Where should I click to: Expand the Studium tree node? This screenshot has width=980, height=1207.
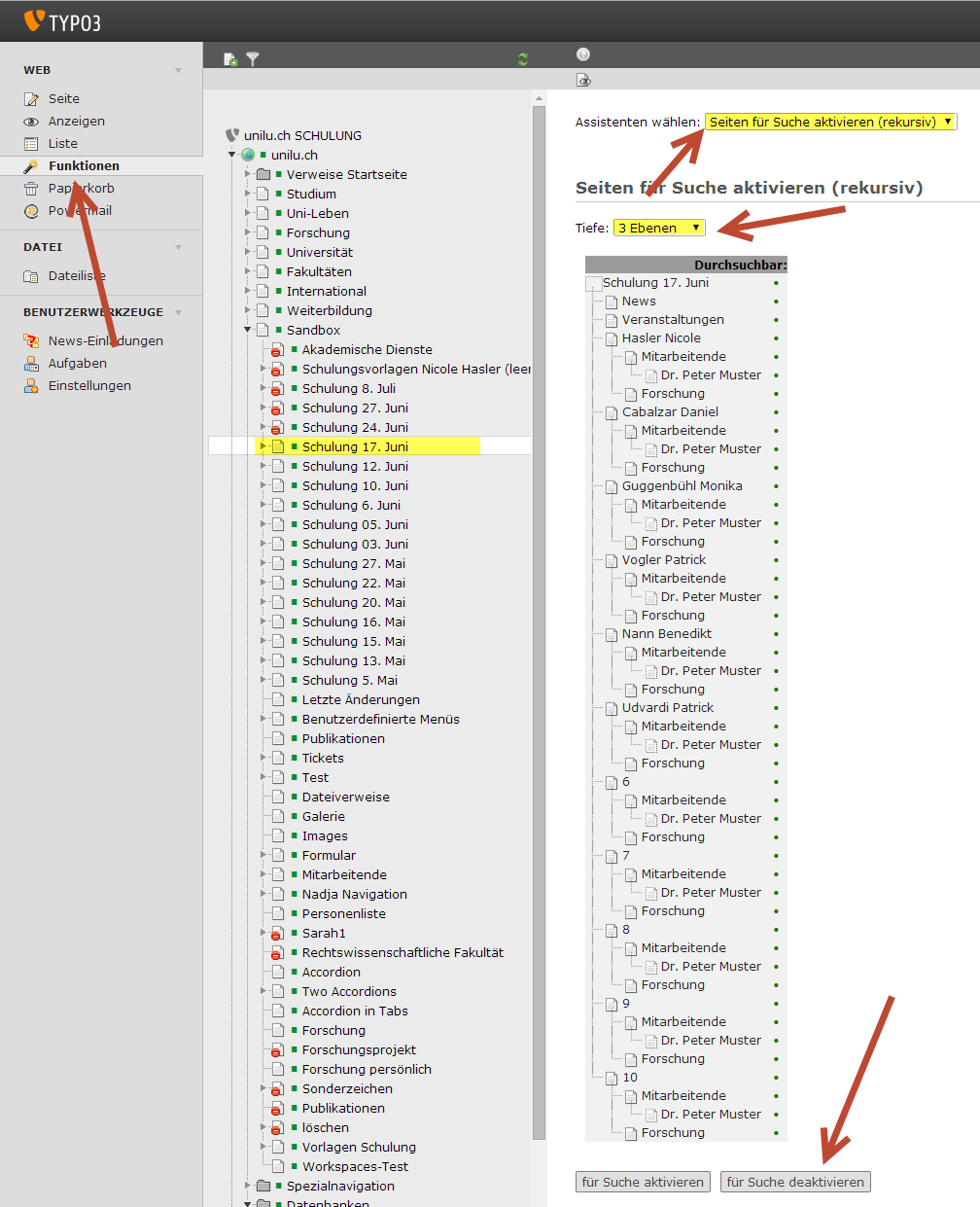(248, 194)
